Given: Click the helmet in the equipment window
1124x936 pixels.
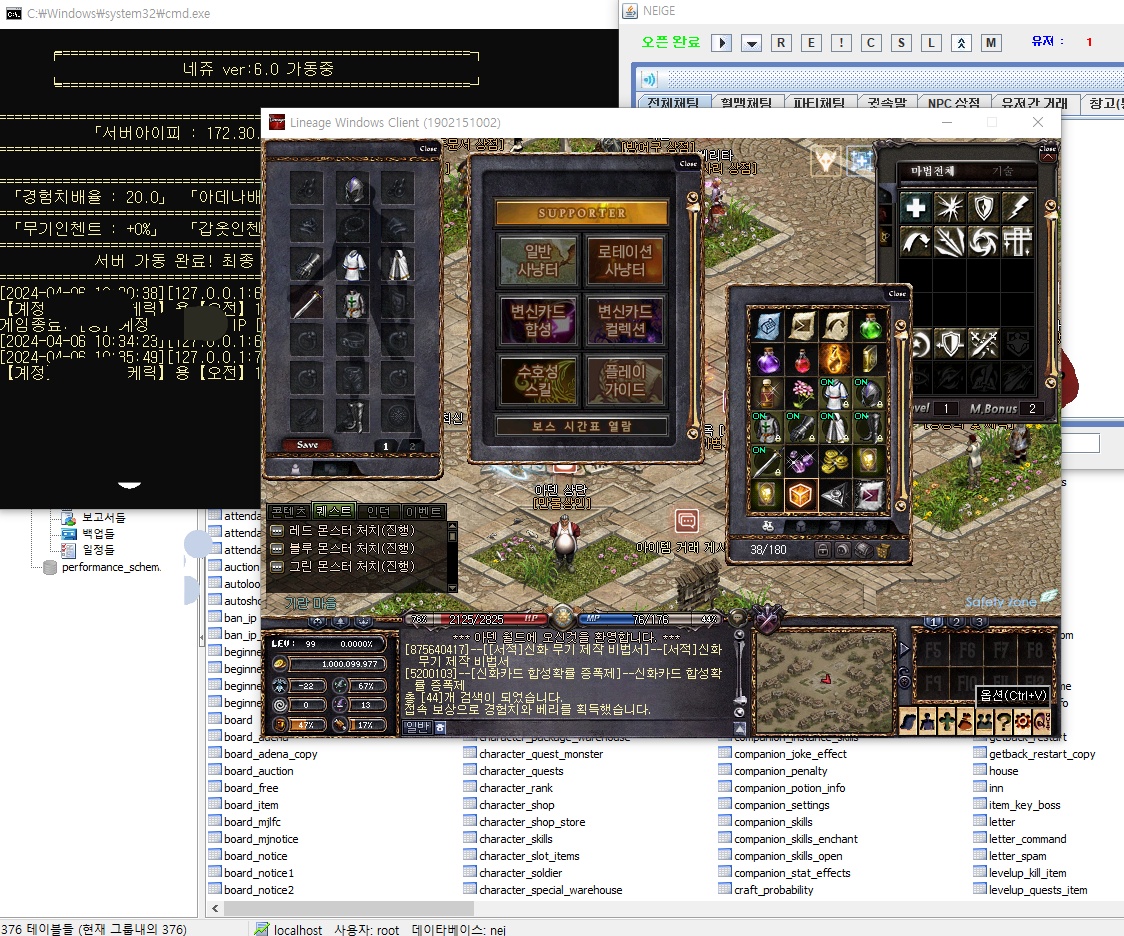Looking at the screenshot, I should [353, 188].
